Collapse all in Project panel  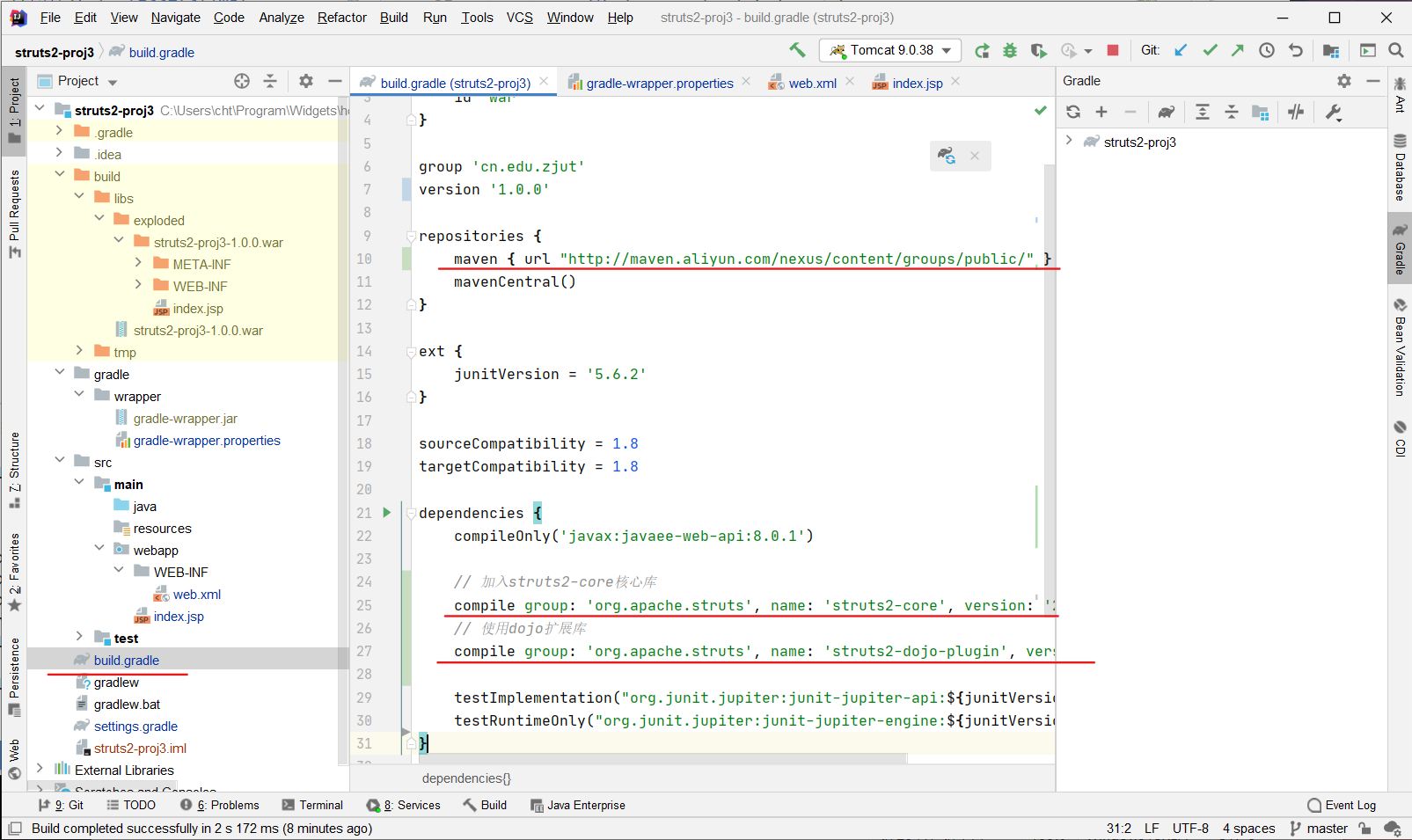tap(270, 81)
